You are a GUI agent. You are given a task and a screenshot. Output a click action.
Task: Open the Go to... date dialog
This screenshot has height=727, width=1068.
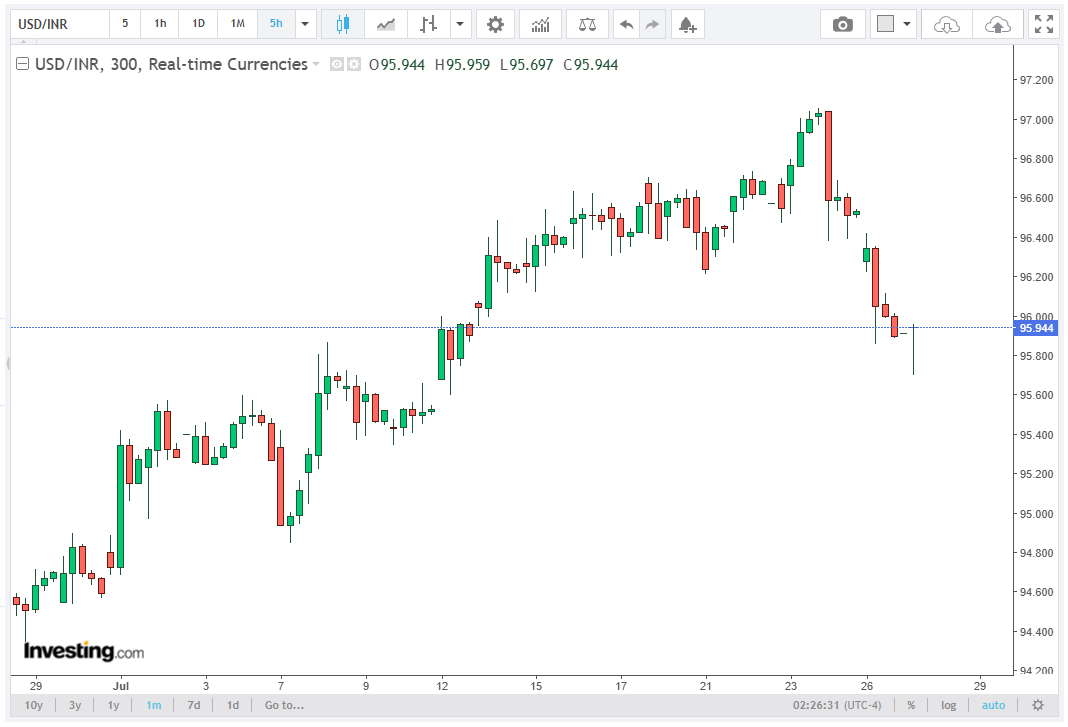pyautogui.click(x=284, y=705)
